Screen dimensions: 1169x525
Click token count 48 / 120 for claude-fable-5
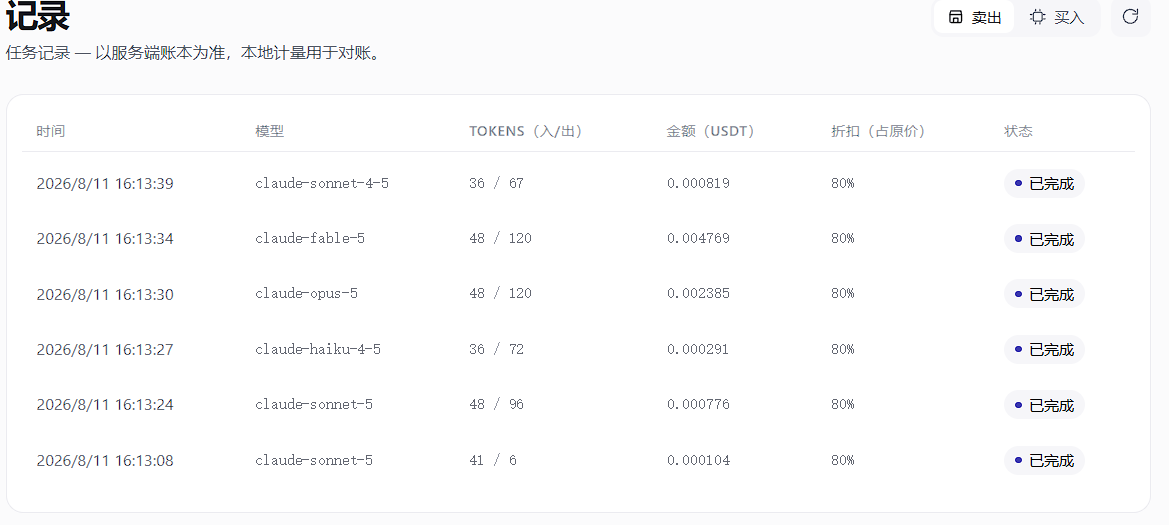[x=500, y=239]
